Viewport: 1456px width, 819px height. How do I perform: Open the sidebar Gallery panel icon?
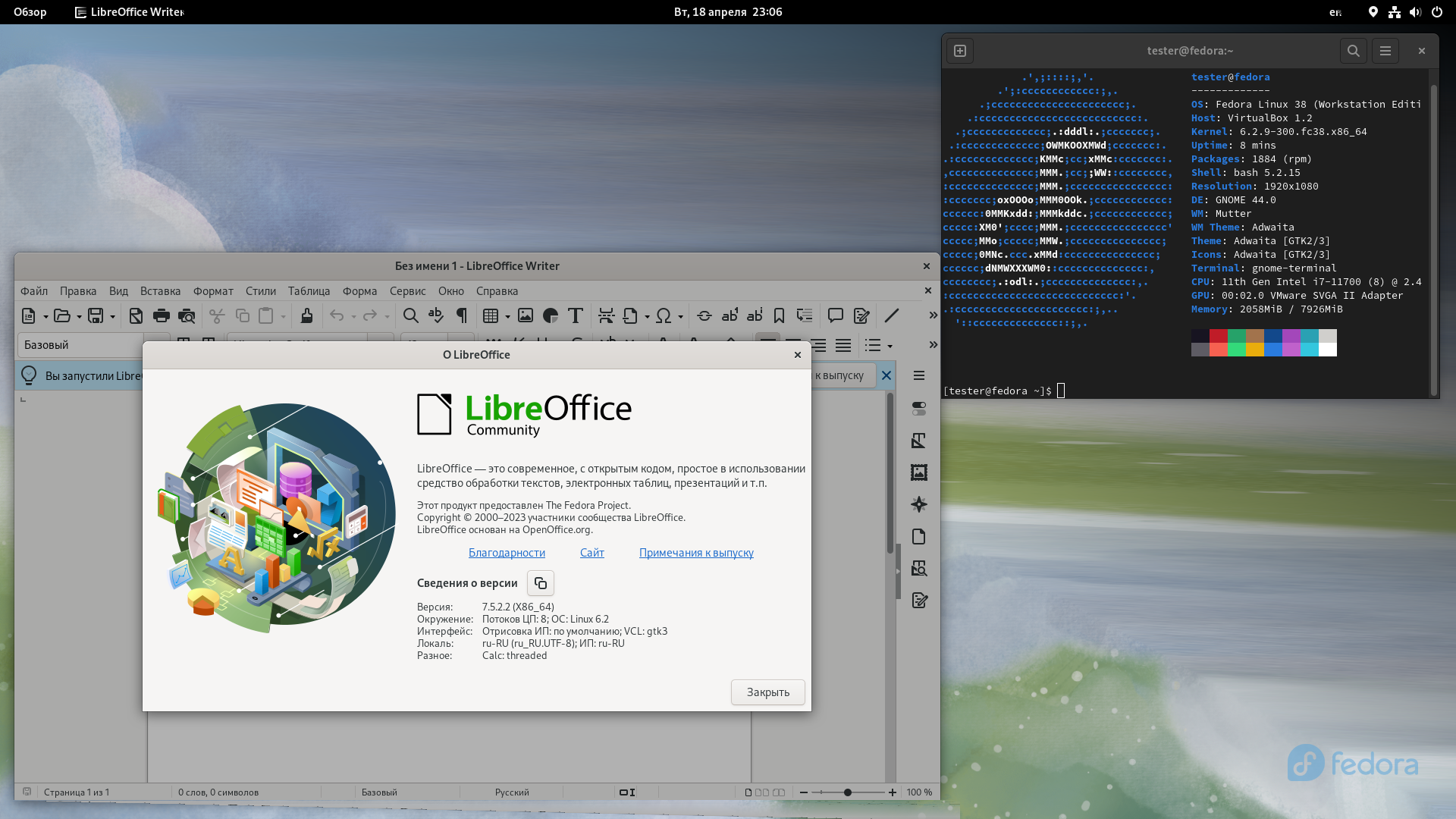pyautogui.click(x=919, y=472)
